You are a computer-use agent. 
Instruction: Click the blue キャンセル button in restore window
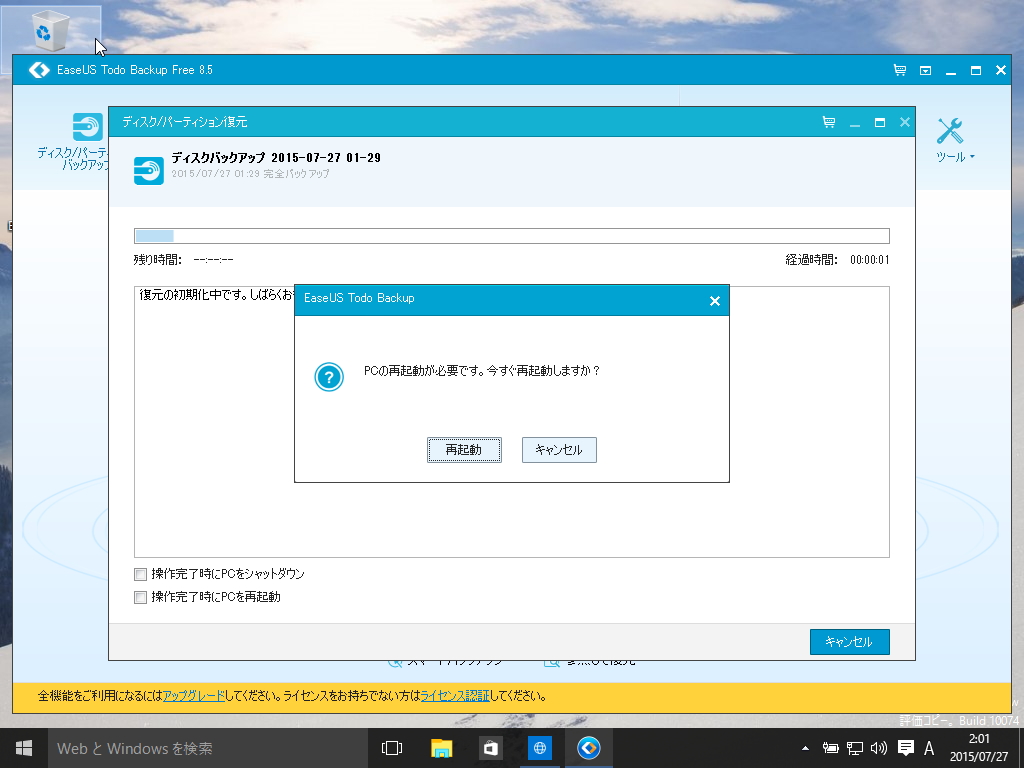[849, 642]
